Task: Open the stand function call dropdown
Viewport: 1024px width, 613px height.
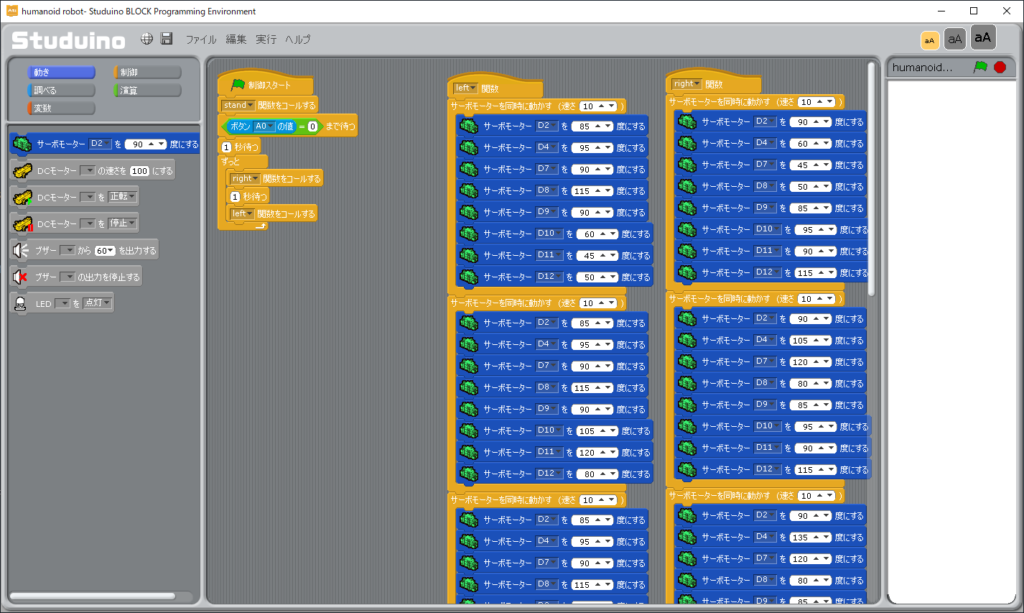Action: pos(238,105)
